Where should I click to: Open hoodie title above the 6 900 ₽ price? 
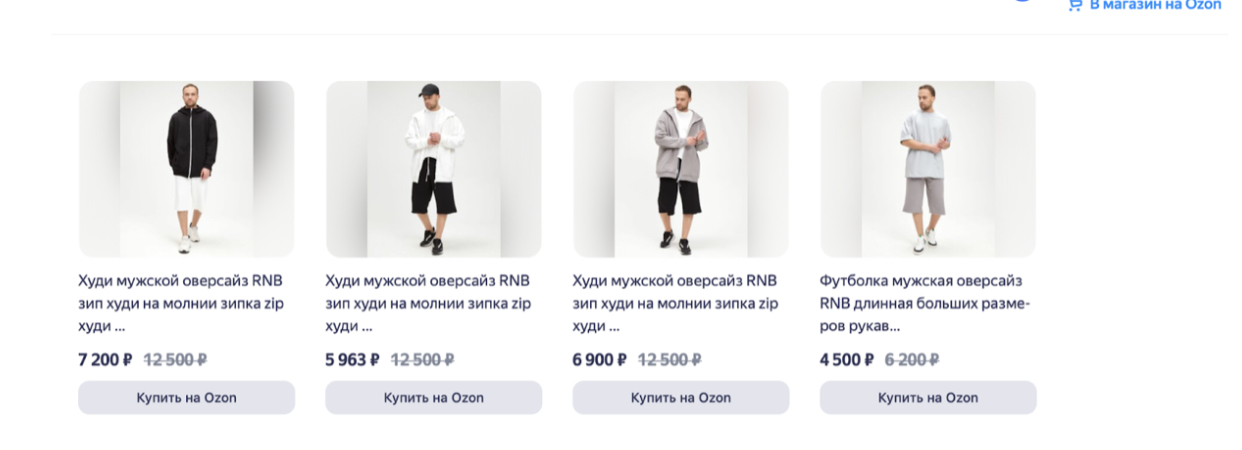pyautogui.click(x=677, y=303)
